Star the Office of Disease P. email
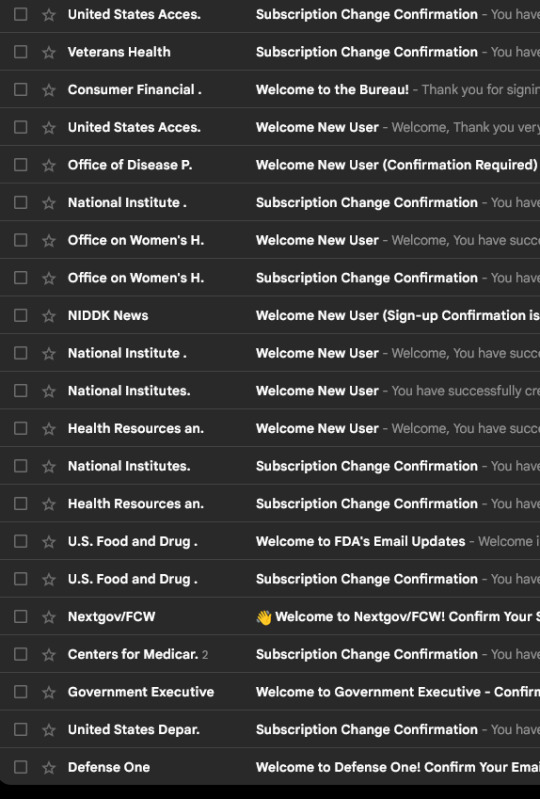This screenshot has width=540, height=799. [49, 166]
